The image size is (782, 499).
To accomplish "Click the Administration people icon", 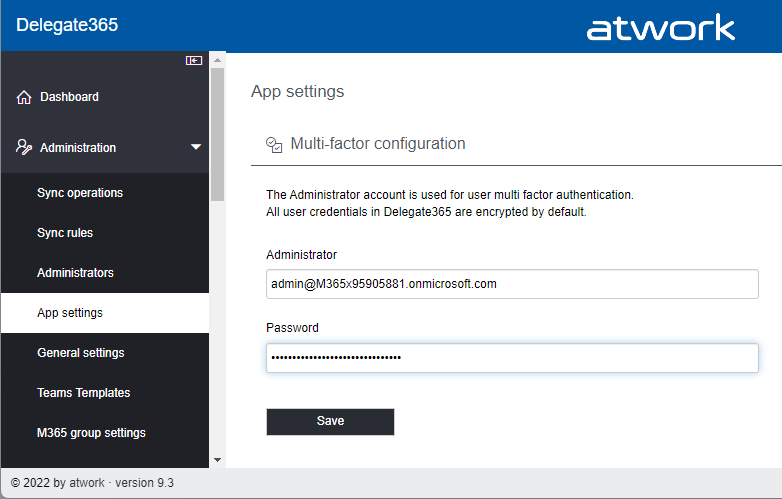I will [x=25, y=148].
